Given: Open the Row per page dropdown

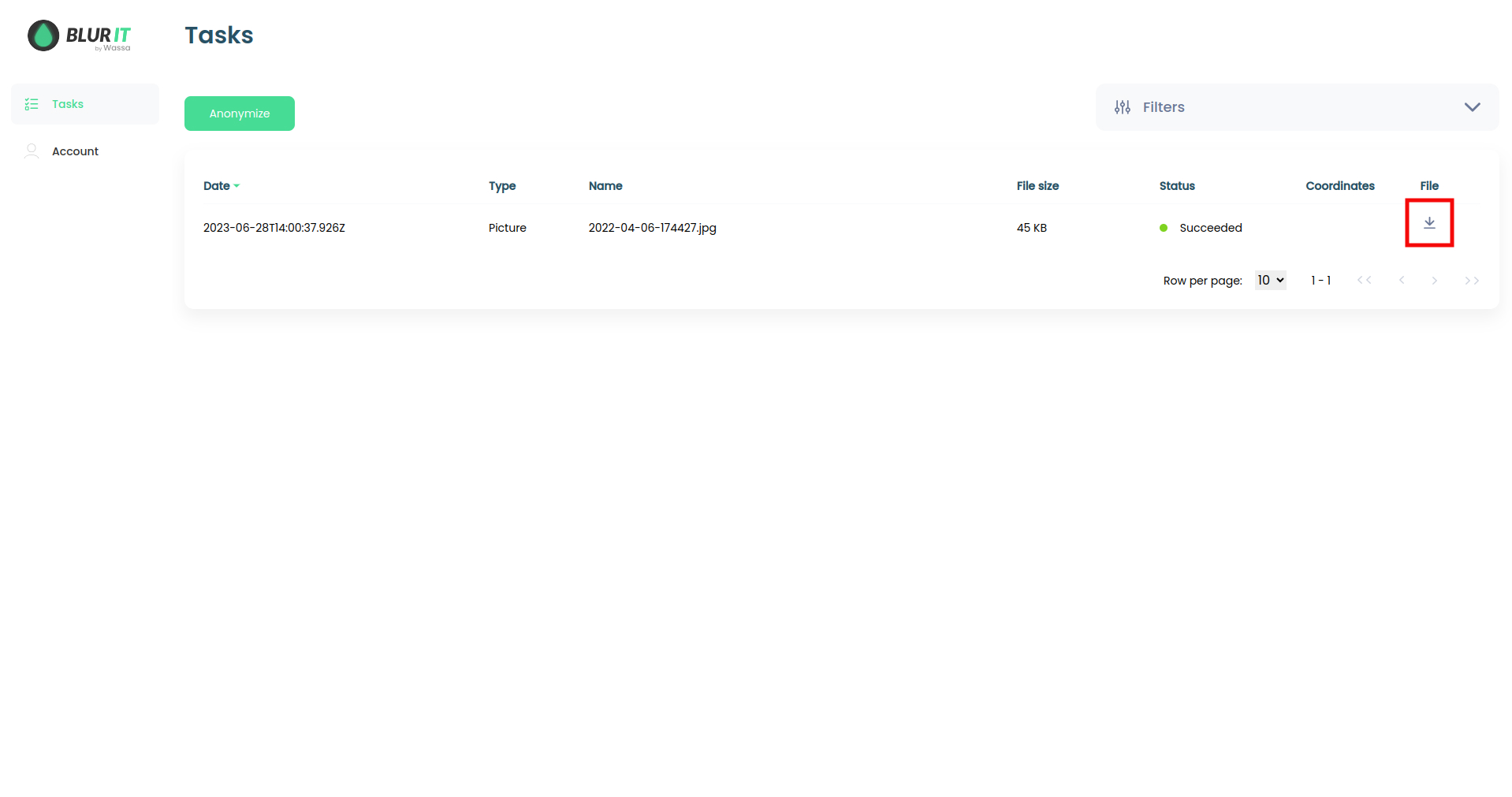Looking at the screenshot, I should [x=1270, y=281].
